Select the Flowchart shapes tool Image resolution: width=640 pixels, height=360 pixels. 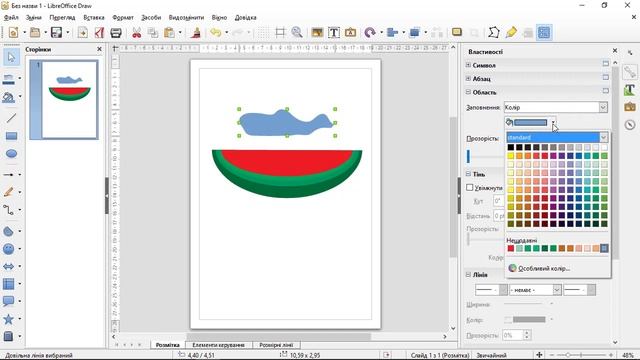(9, 284)
